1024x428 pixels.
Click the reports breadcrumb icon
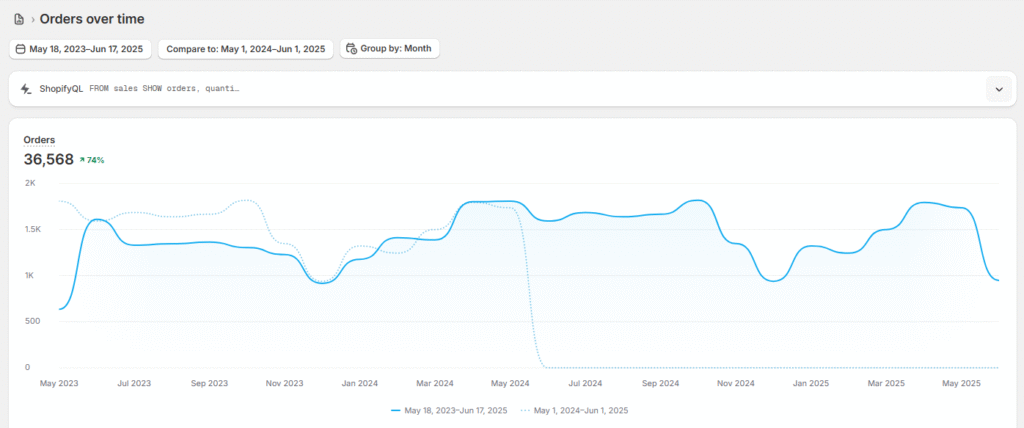[x=19, y=19]
